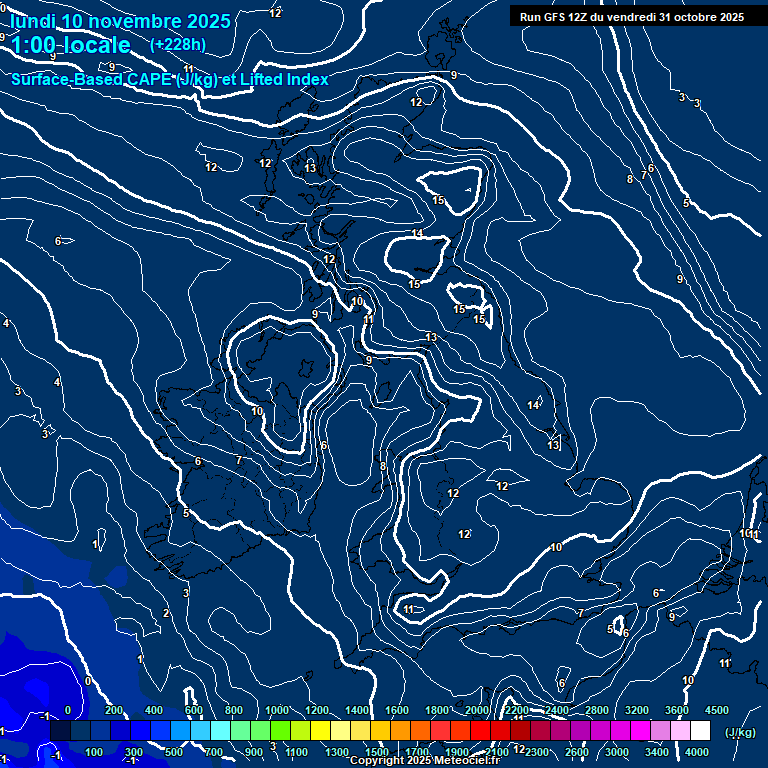
Task: Select the orange 1600–1700 legend swatch
Action: 400,730
